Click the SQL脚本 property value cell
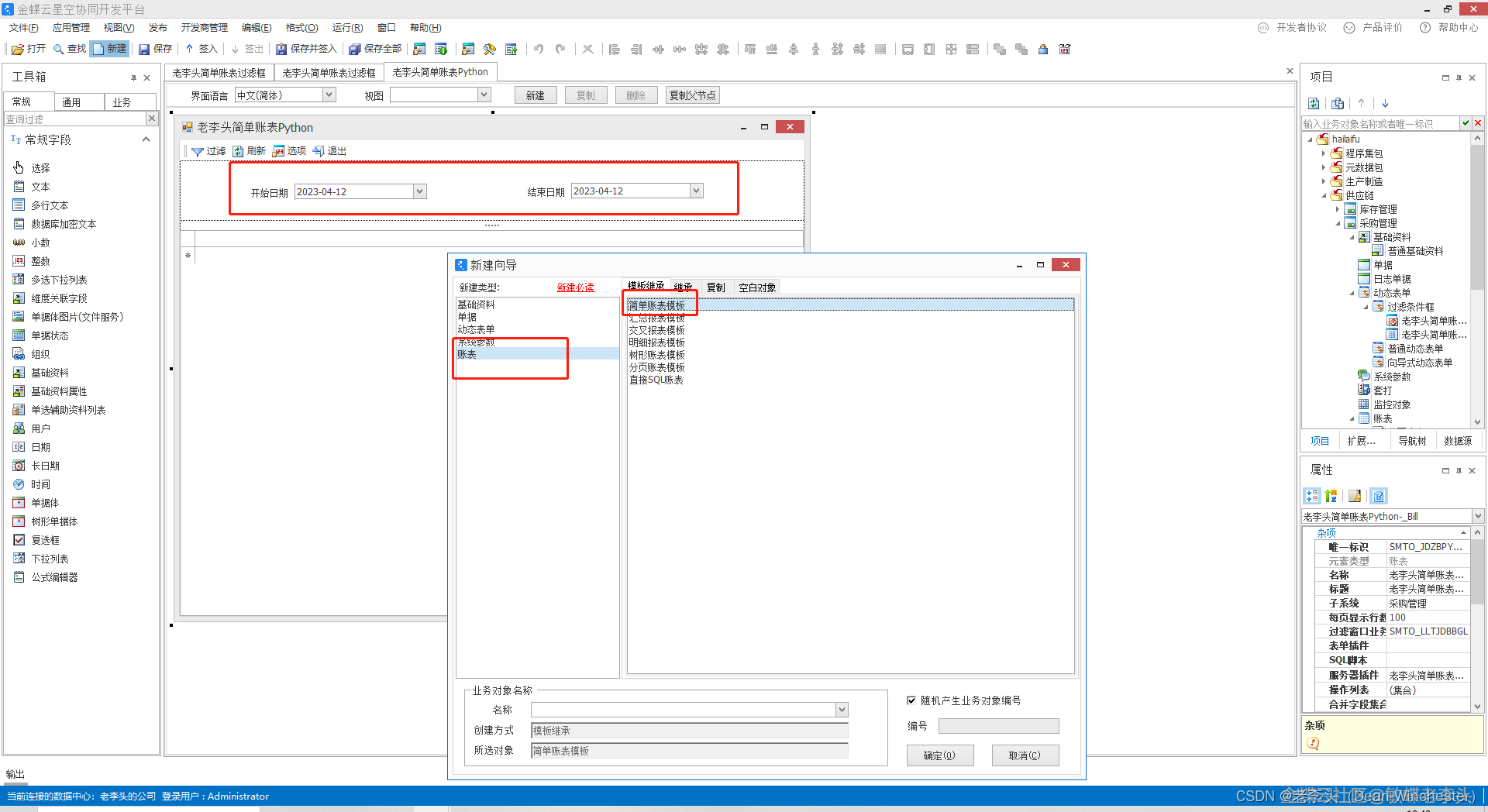The width and height of the screenshot is (1488, 812). coord(1427,660)
